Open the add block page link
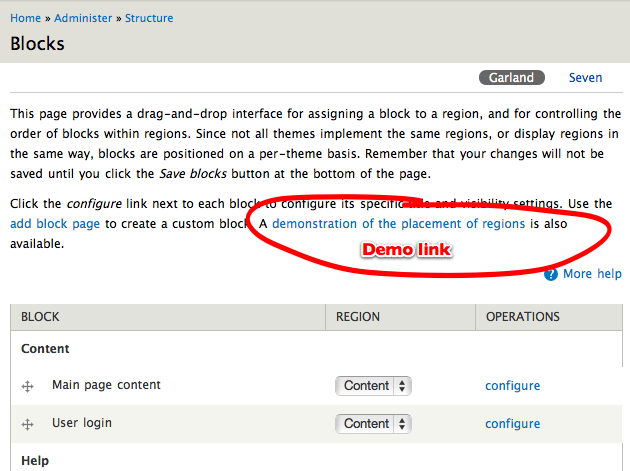The image size is (630, 471). click(x=55, y=224)
